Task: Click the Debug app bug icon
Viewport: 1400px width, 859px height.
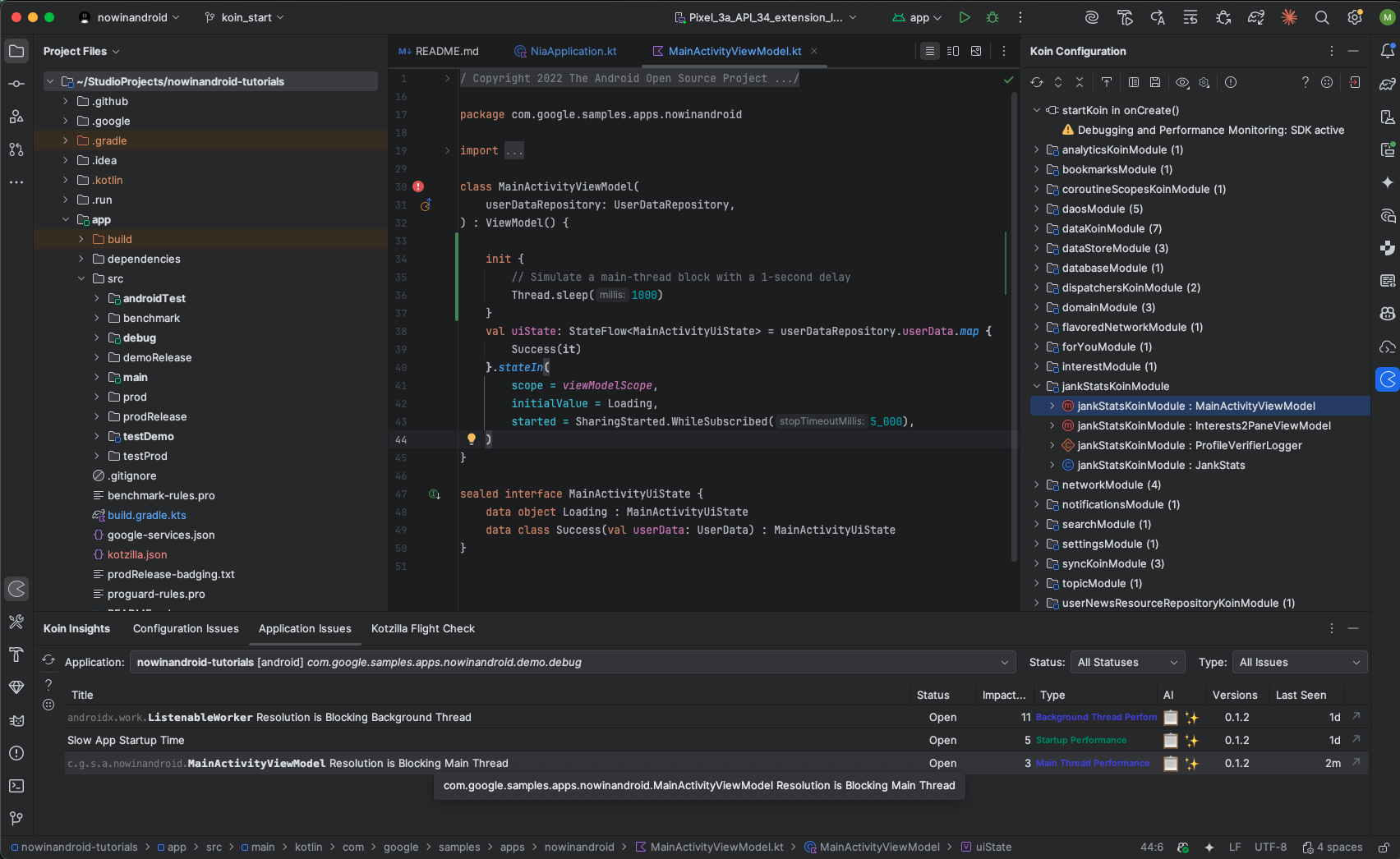Action: pos(992,17)
